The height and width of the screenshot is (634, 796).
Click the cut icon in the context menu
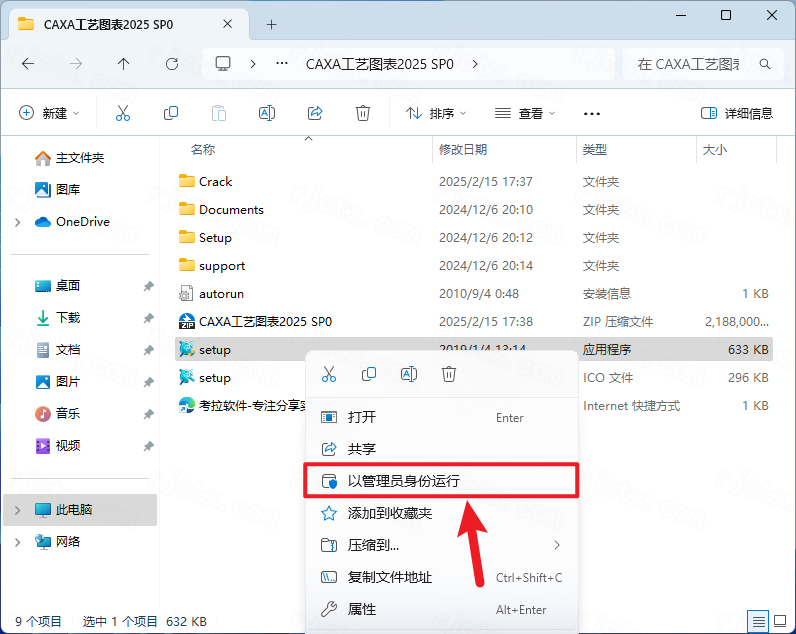tap(329, 374)
